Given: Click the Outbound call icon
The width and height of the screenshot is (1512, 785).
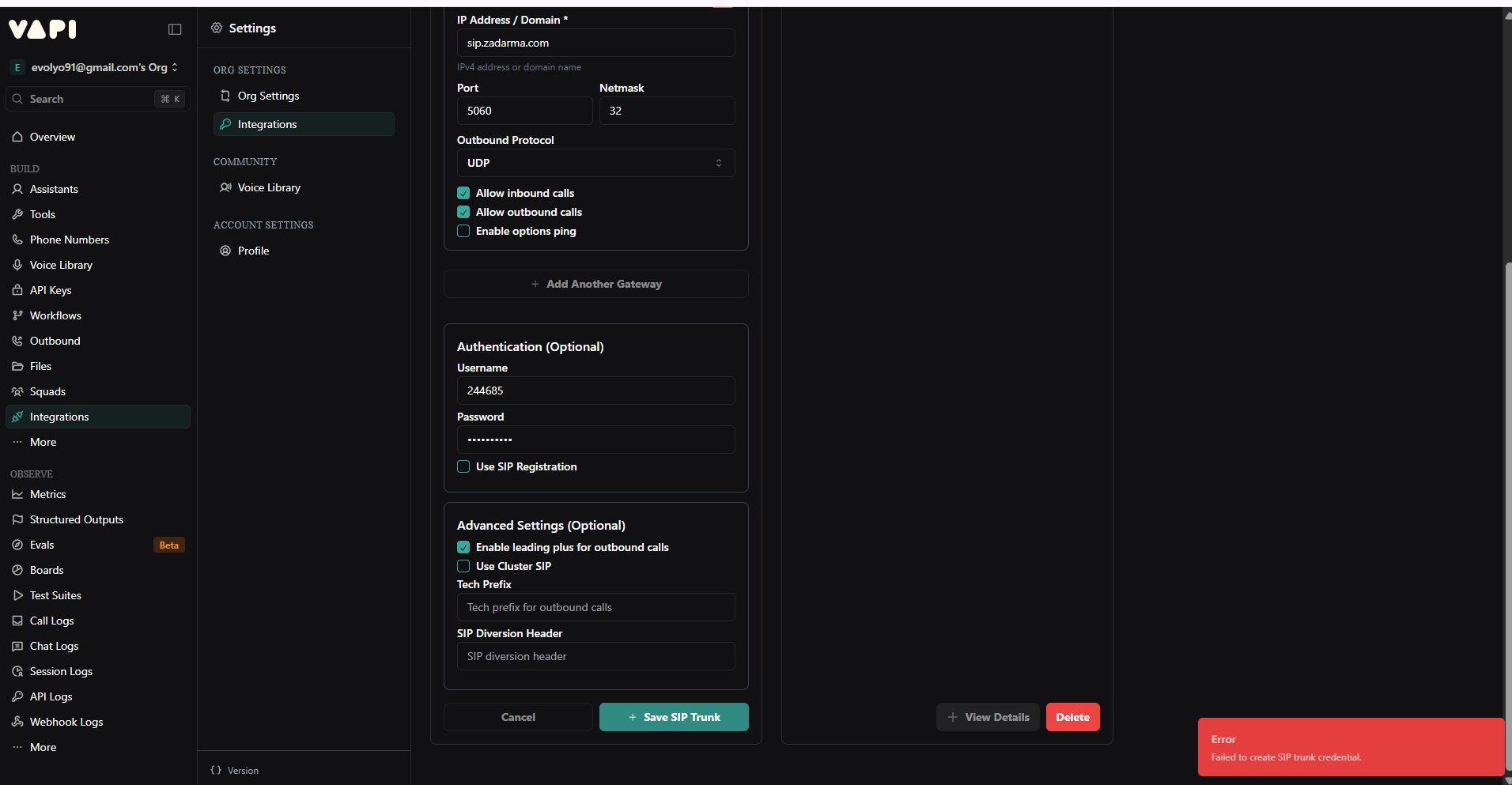Looking at the screenshot, I should [x=17, y=341].
